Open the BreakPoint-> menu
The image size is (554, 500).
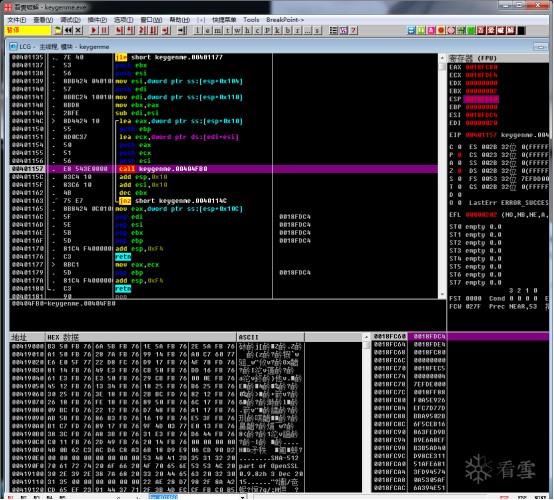pos(285,20)
